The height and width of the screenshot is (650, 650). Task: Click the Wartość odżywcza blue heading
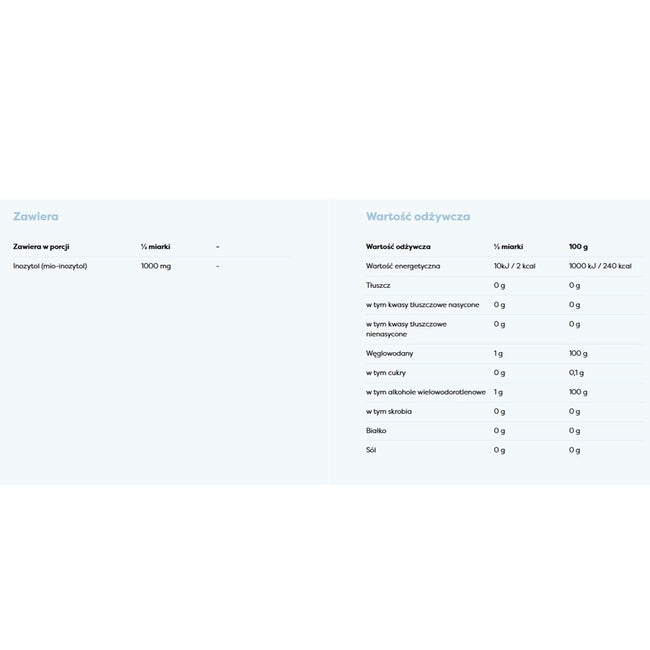point(418,216)
